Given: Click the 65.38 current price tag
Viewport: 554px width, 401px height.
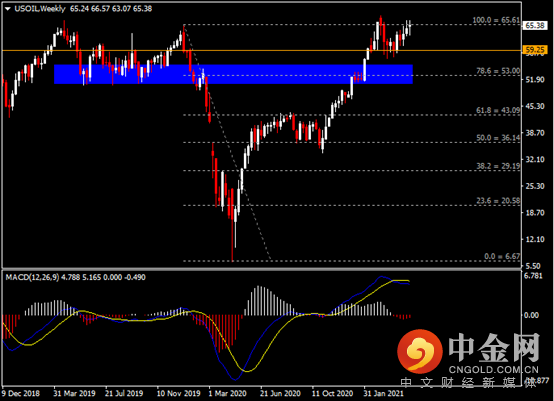Looking at the screenshot, I should coord(535,25).
